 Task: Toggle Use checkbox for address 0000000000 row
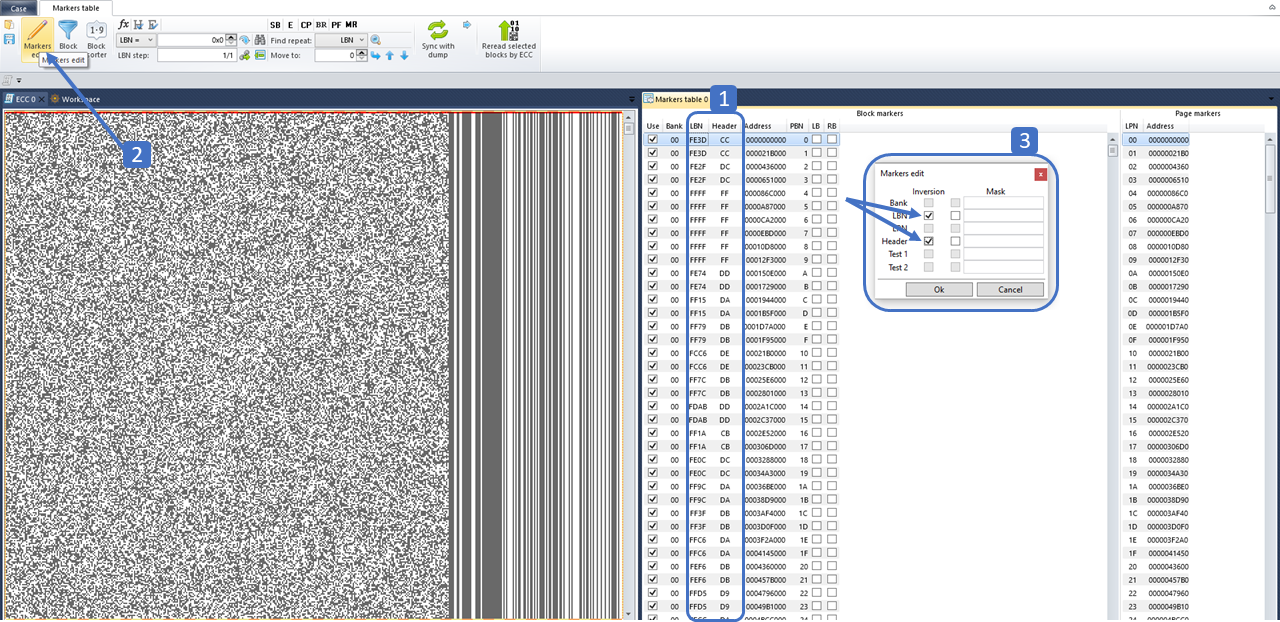tap(653, 140)
